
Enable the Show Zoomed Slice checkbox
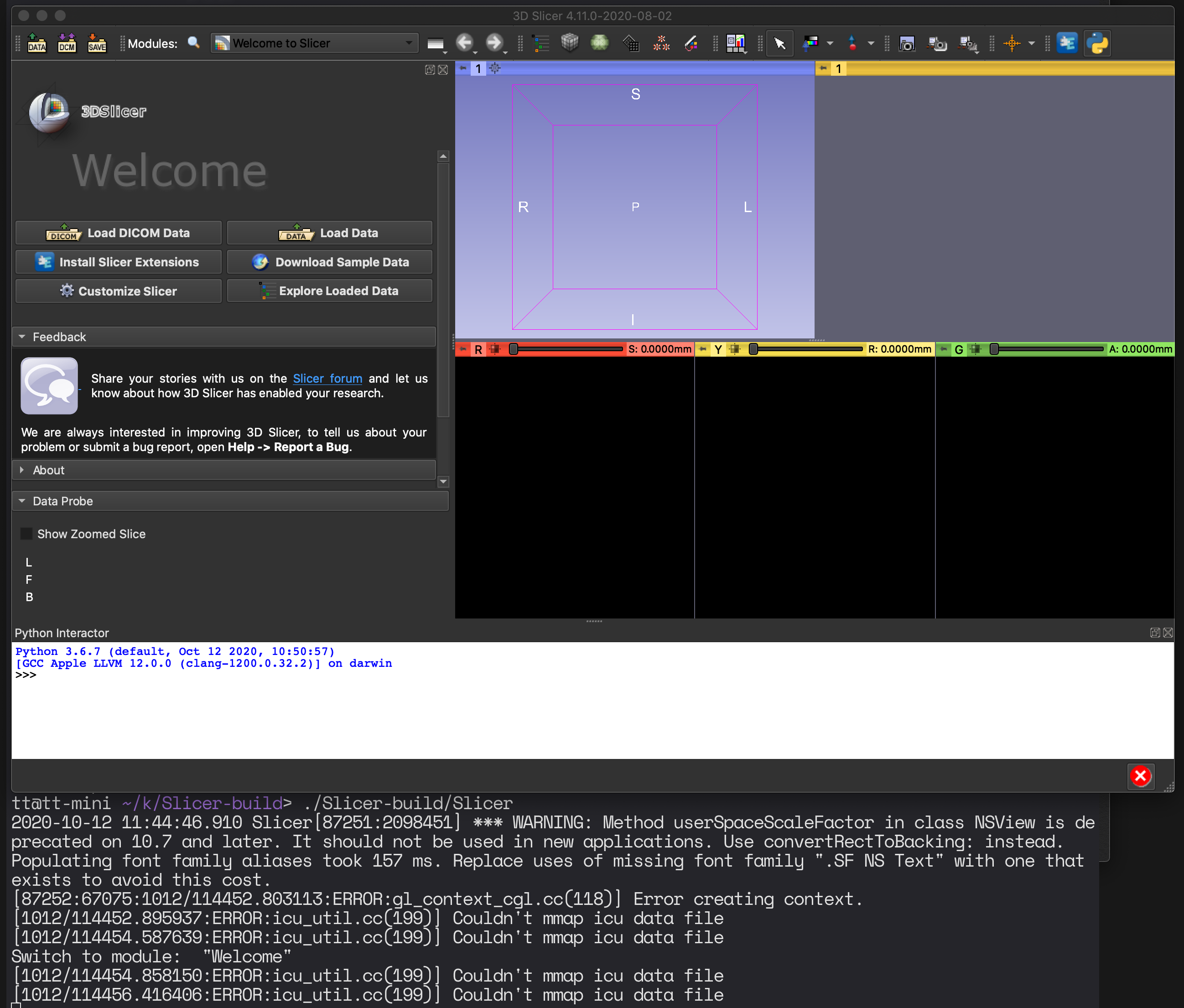26,534
